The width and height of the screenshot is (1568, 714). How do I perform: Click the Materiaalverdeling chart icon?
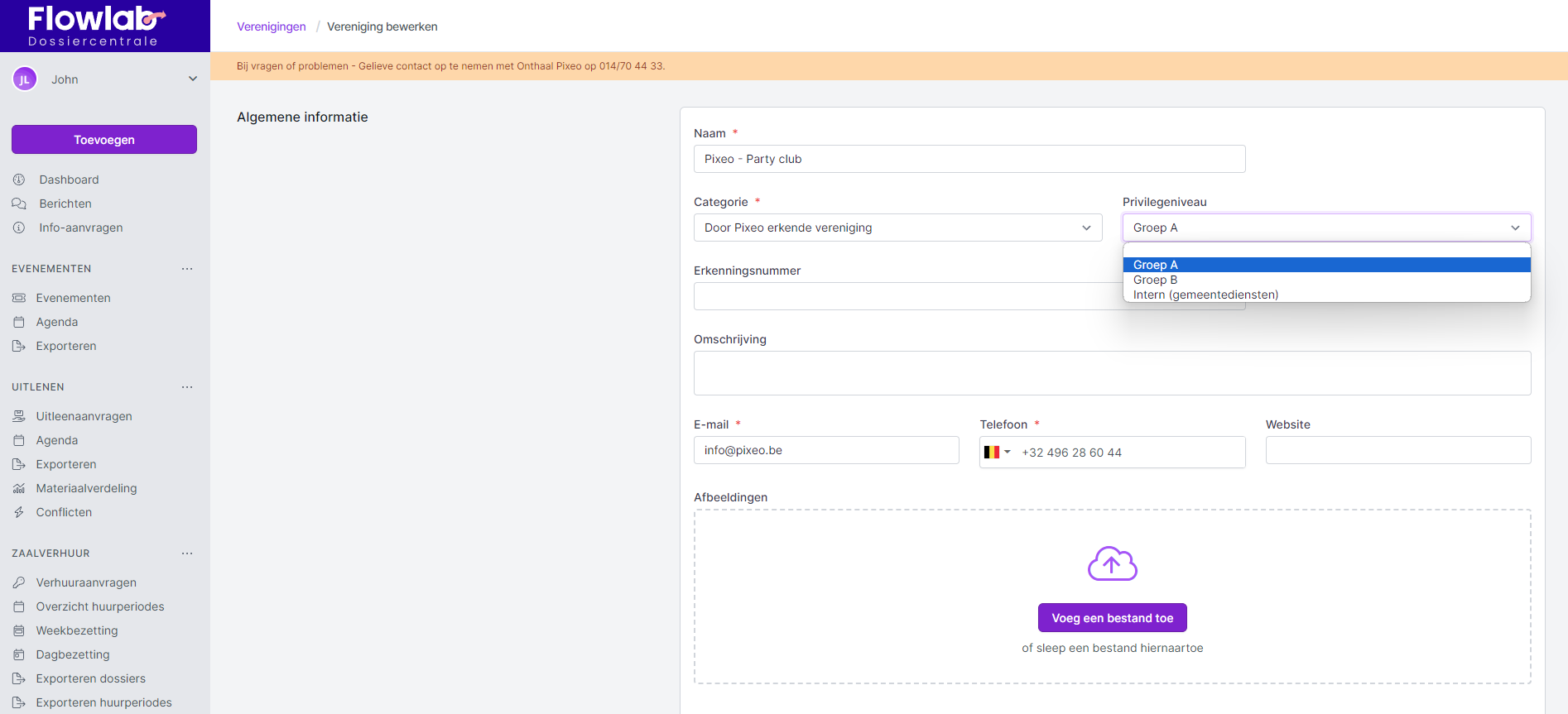tap(19, 488)
